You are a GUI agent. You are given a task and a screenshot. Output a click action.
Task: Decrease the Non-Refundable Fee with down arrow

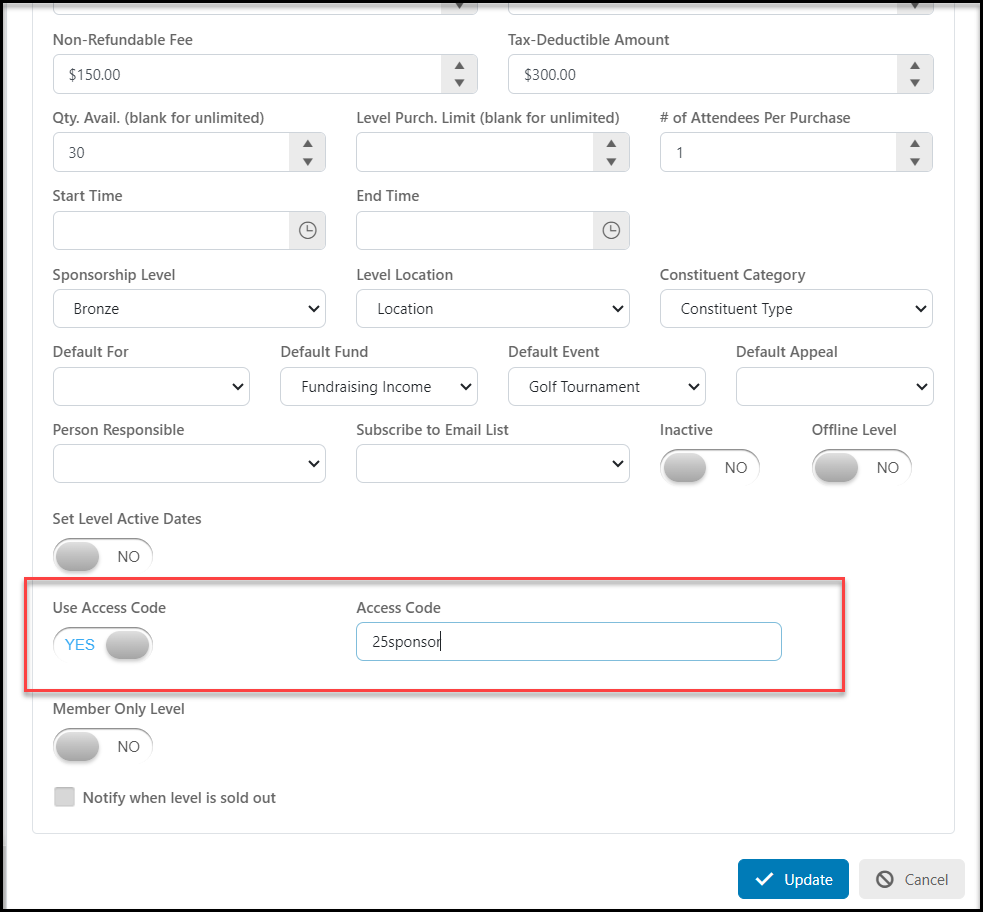[x=460, y=83]
